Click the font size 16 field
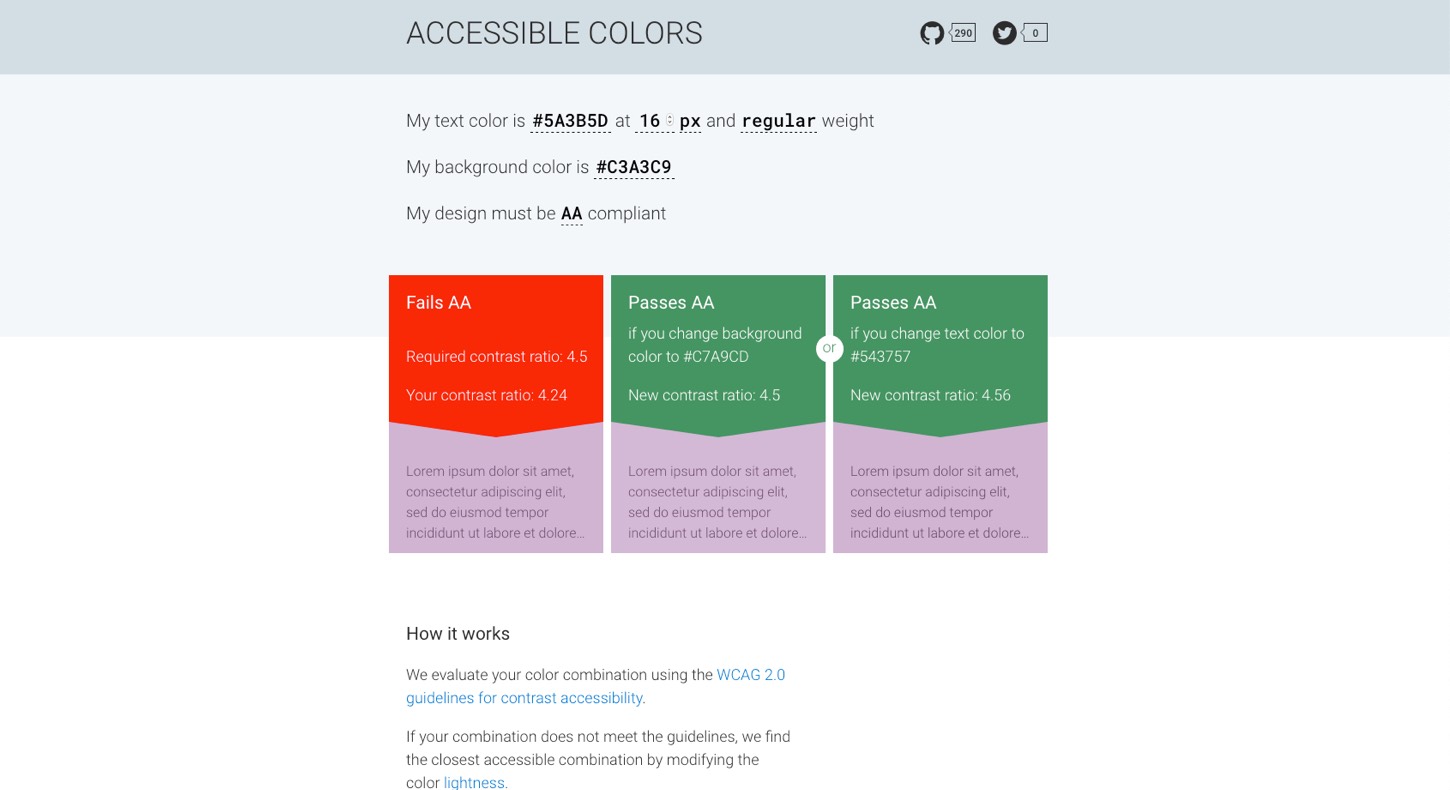 (x=648, y=121)
